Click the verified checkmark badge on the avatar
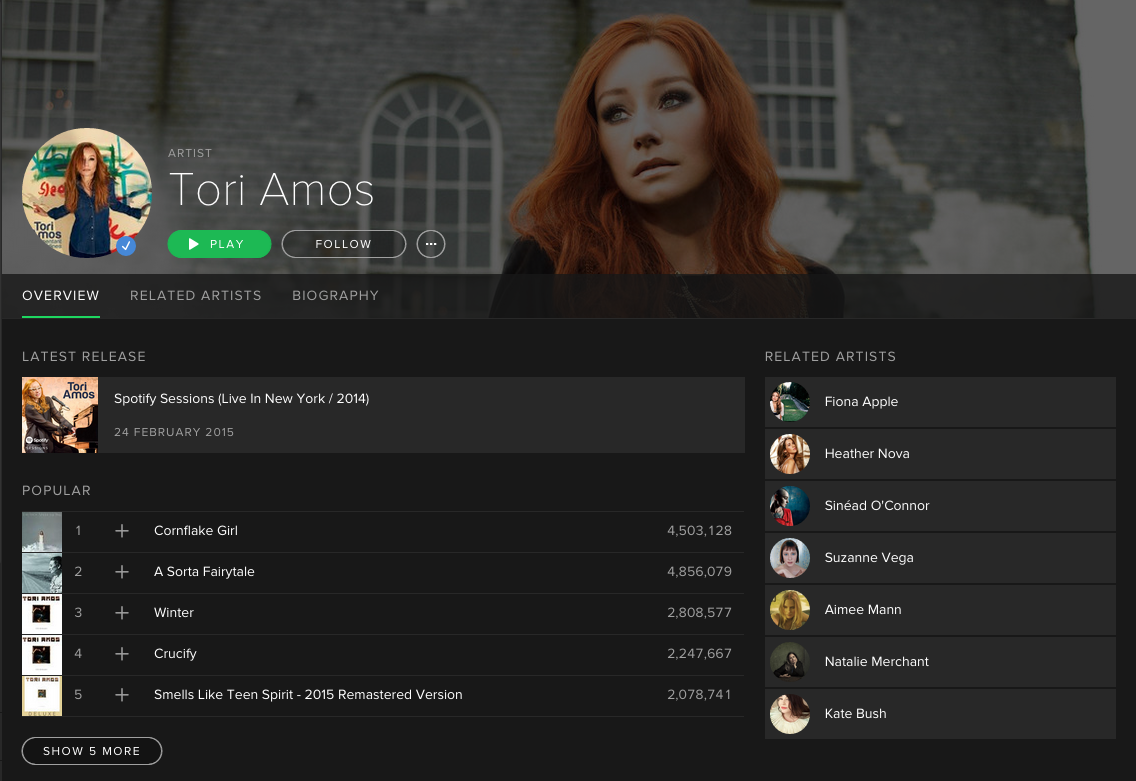 [126, 246]
